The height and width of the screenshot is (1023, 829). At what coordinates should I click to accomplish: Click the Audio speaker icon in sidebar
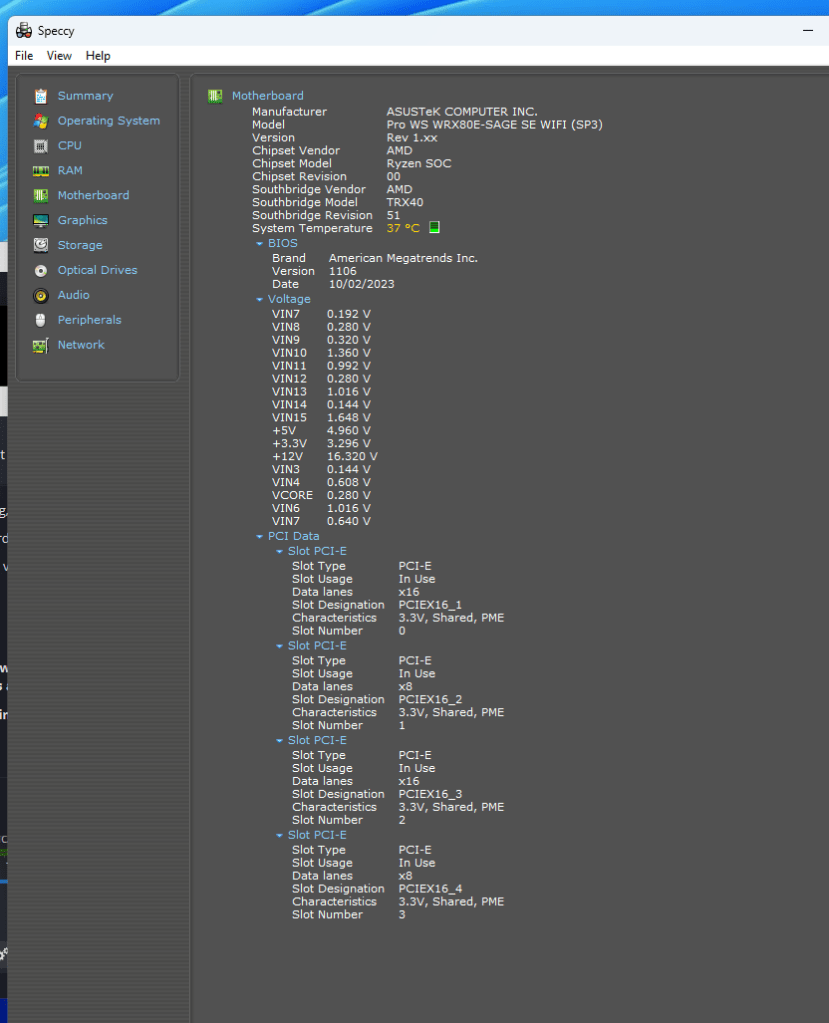tap(40, 296)
